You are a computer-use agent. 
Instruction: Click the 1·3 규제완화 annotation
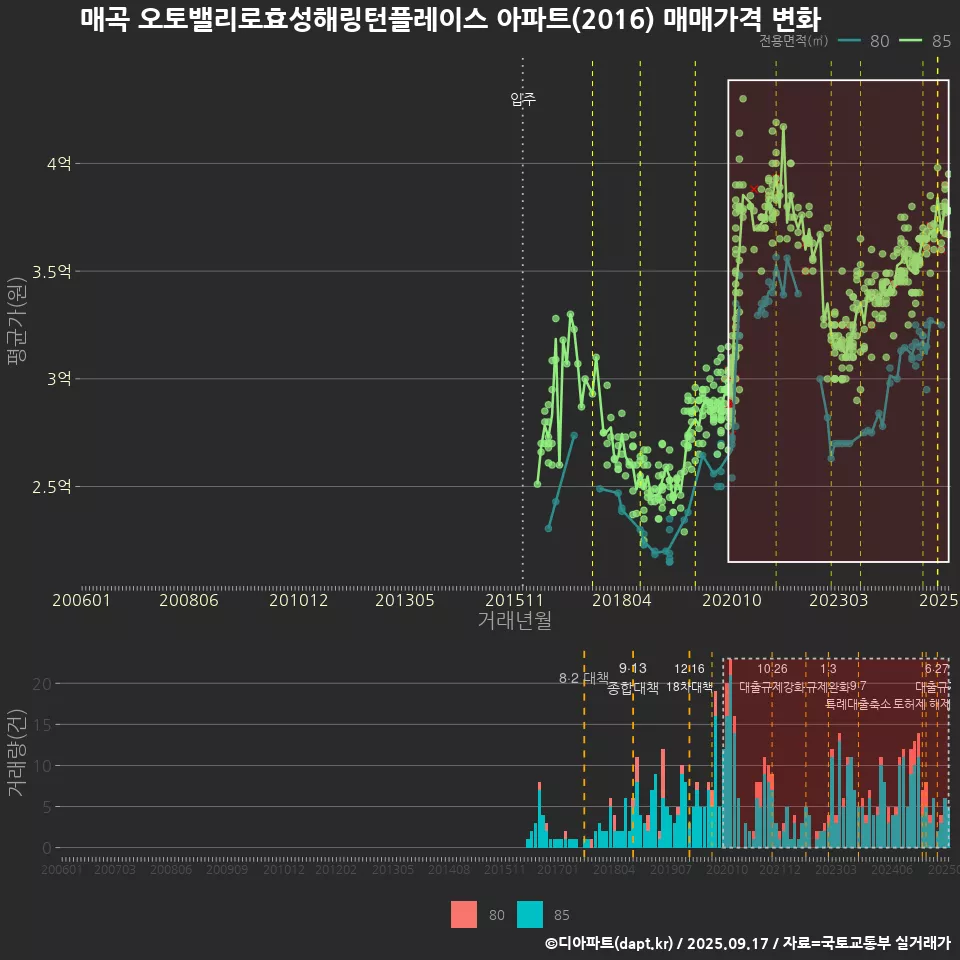pyautogui.click(x=828, y=678)
